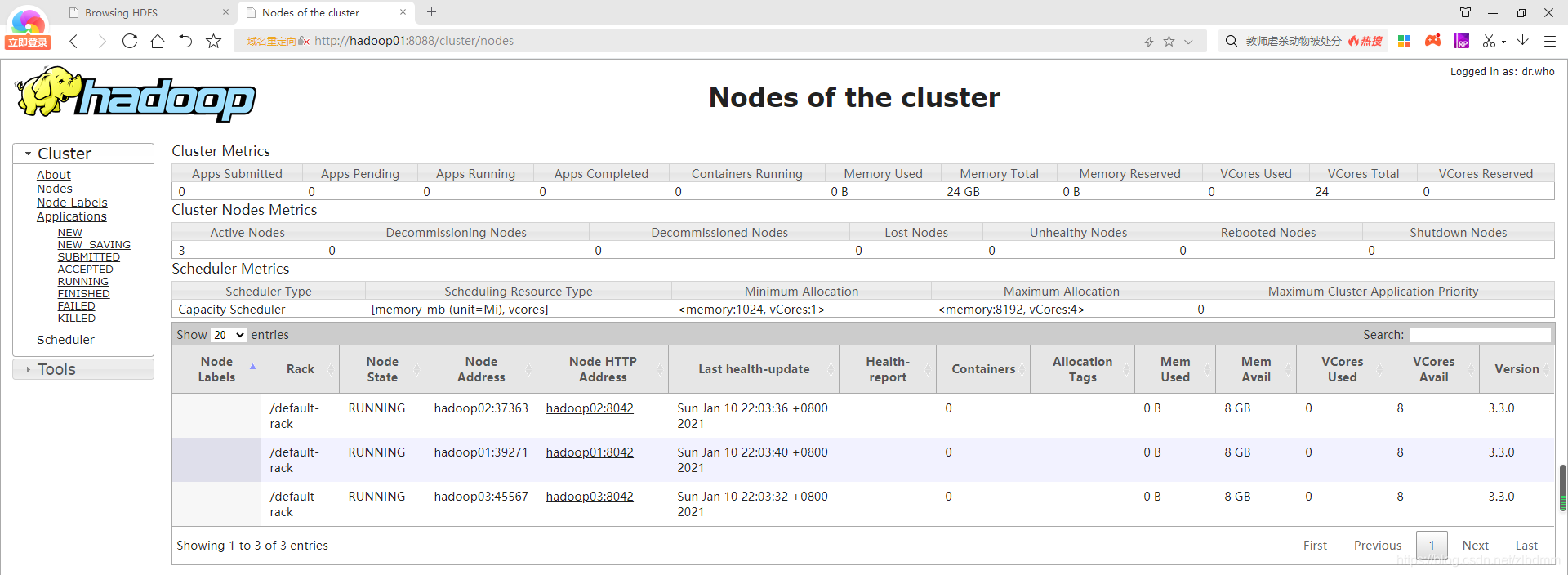Reload the page with the refresh icon

[x=130, y=41]
